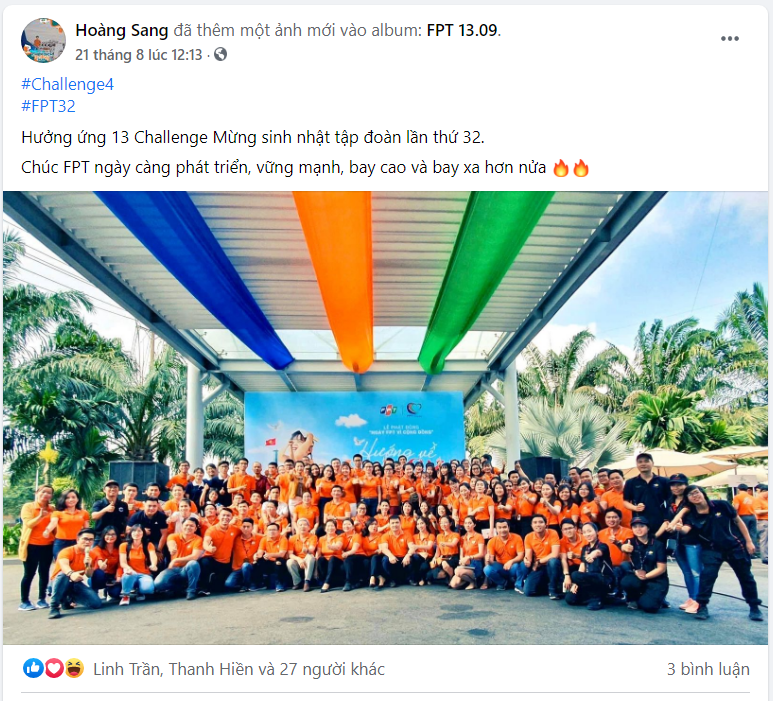
Task: Click the second fire emoji in caption
Action: pyautogui.click(x=581, y=168)
